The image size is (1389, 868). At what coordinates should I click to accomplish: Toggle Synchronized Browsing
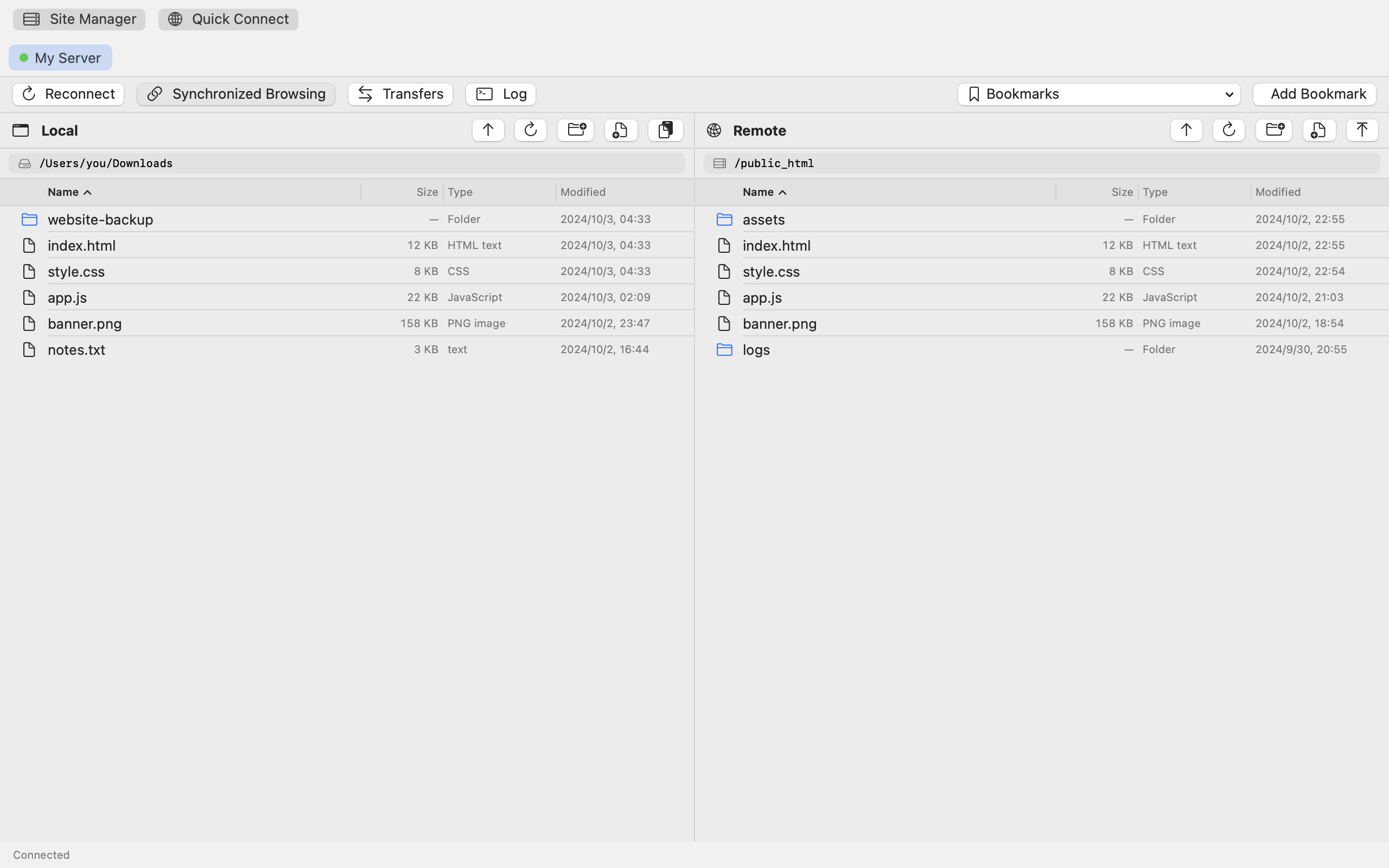click(x=236, y=94)
